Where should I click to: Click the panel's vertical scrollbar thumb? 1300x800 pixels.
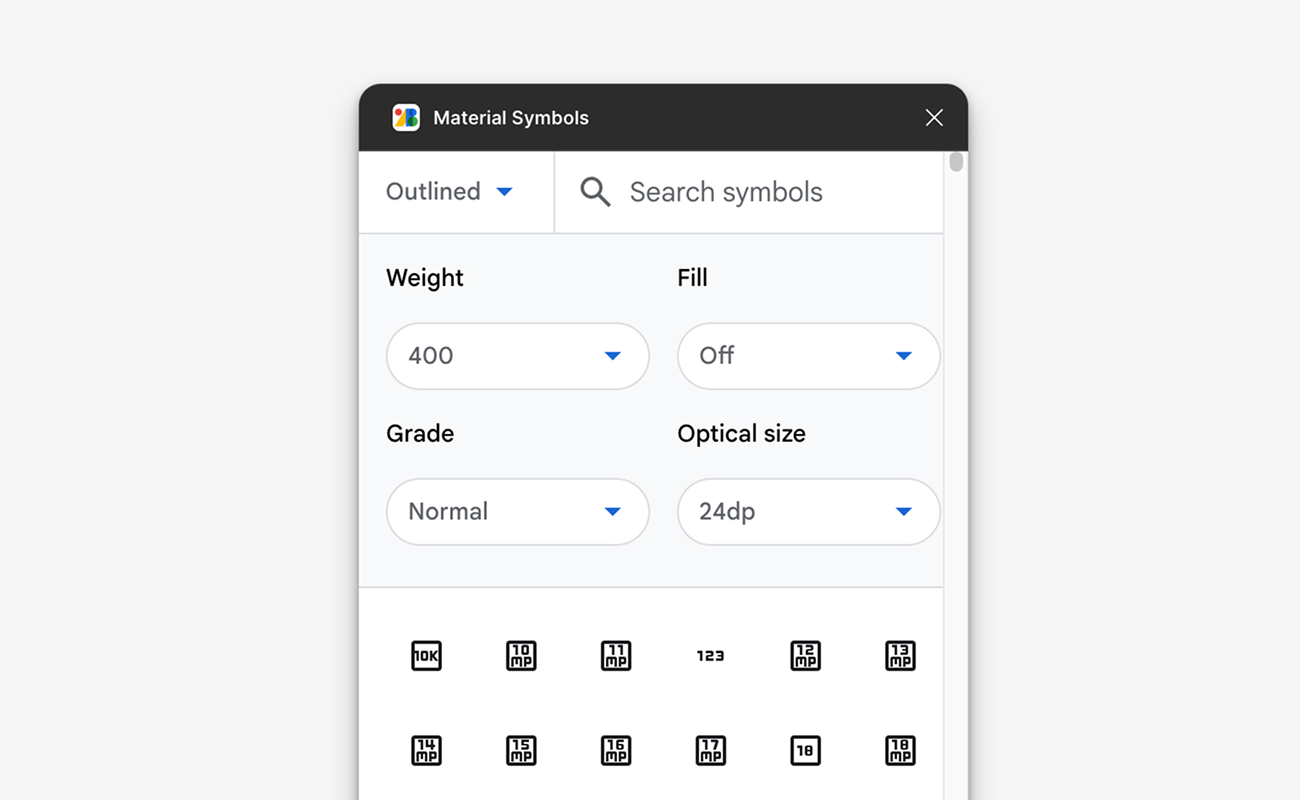pyautogui.click(x=956, y=161)
